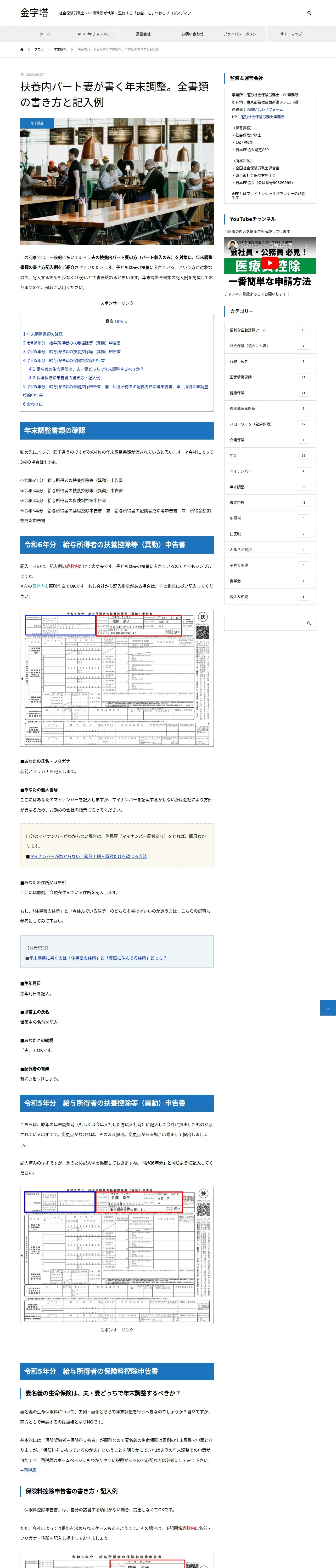Viewport: 336px width, 1568px height.
Task: Open the ホーム menu item
Action: pos(44,34)
